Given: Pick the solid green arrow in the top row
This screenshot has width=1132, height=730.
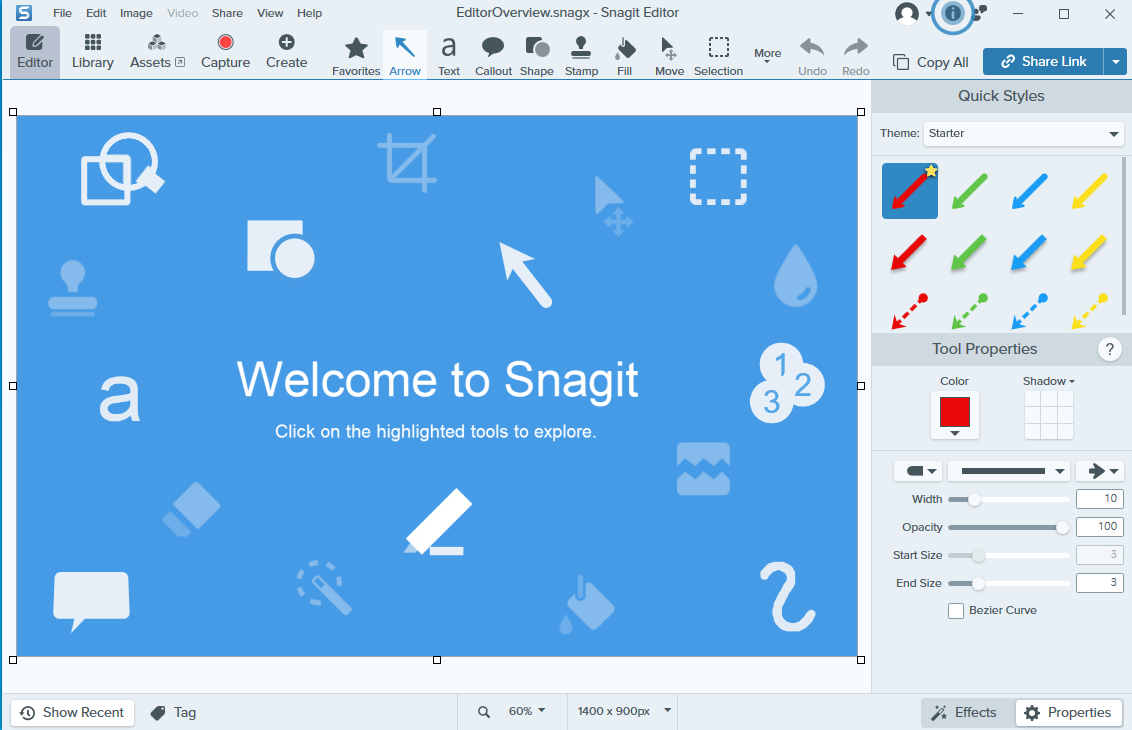Looking at the screenshot, I should point(970,191).
